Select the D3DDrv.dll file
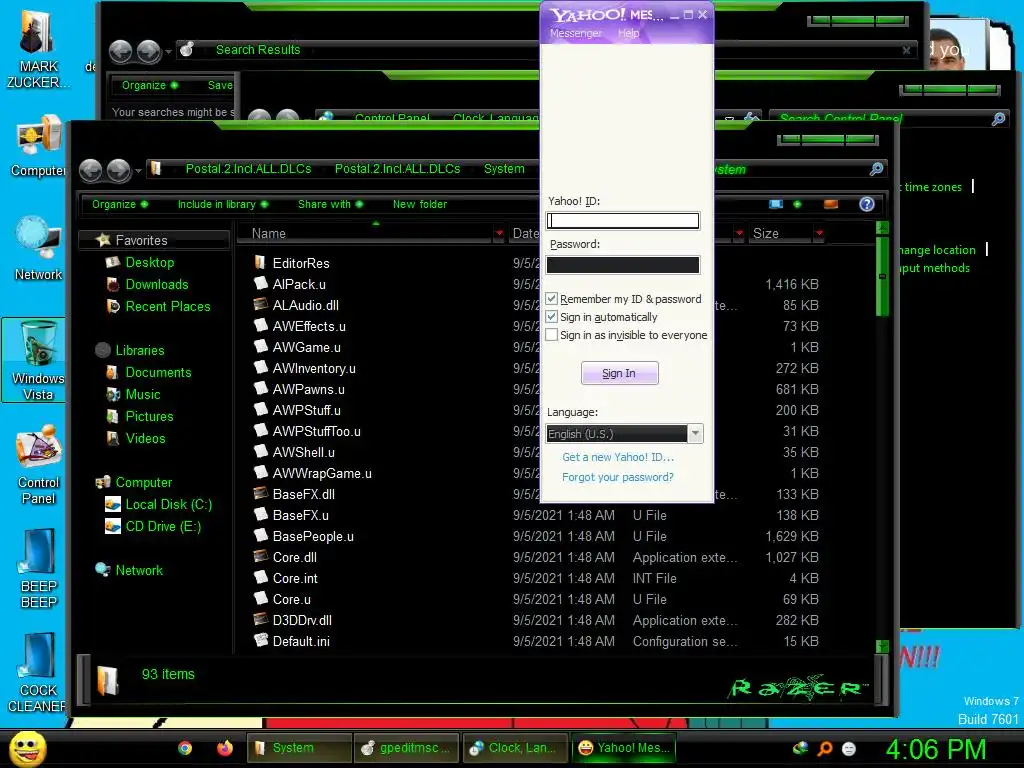 tap(302, 620)
